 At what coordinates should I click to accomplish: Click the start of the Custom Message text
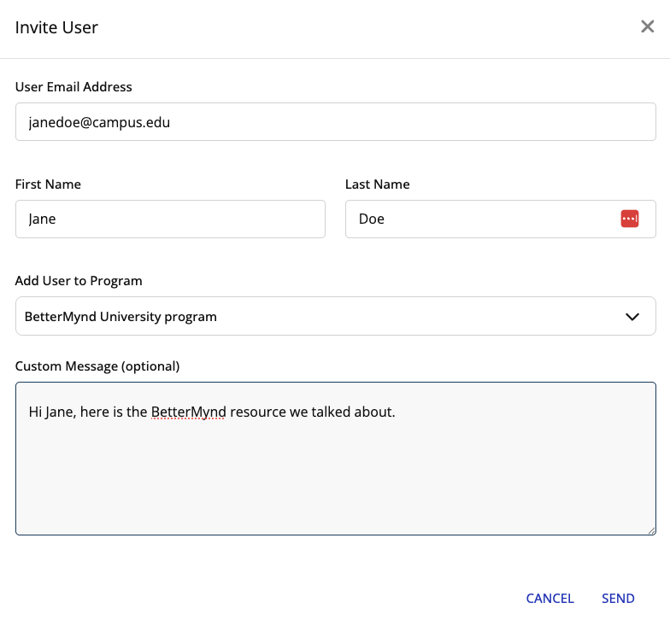click(30, 412)
